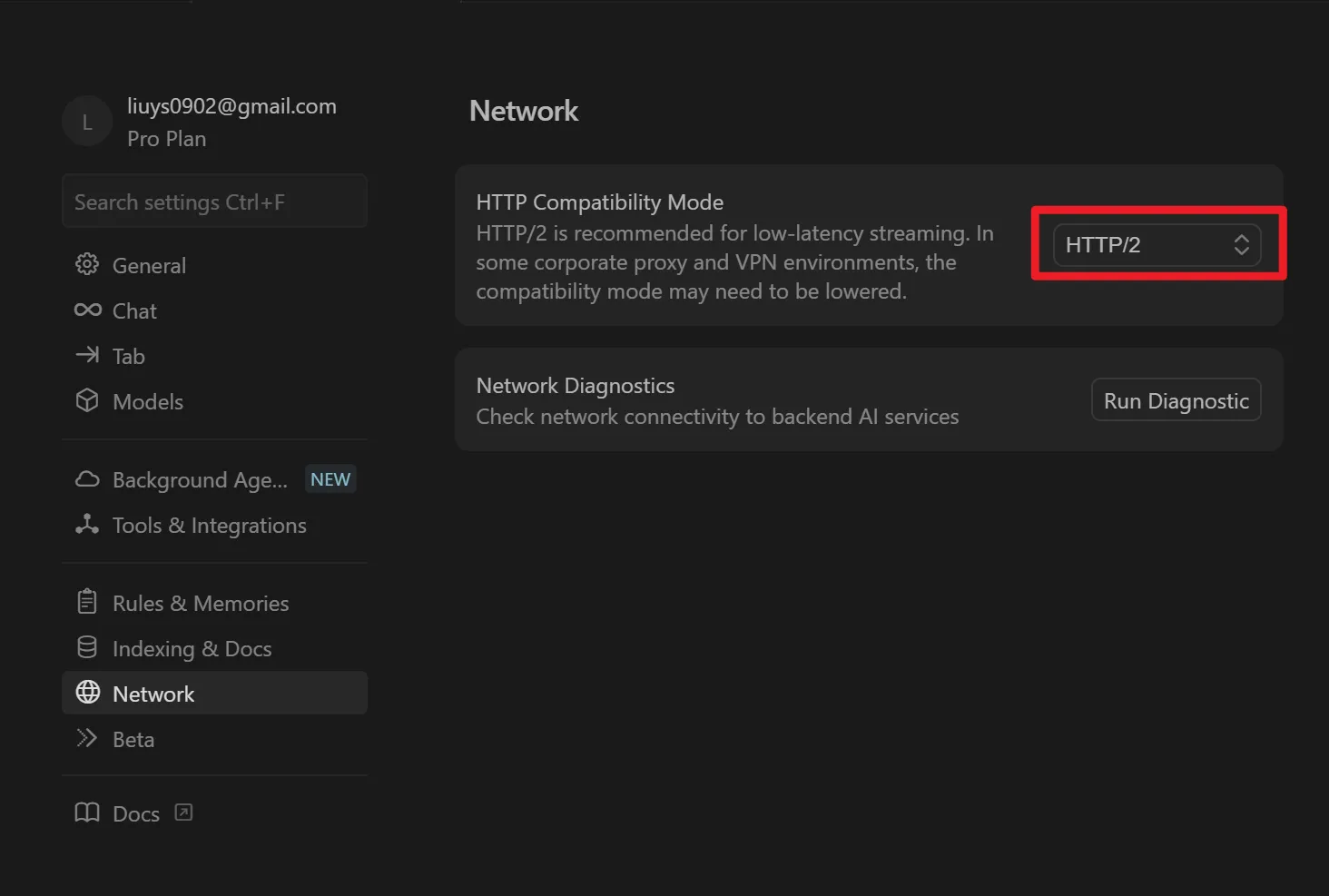Select the Rules & Memories clipboard icon
This screenshot has height=896, width=1329.
point(87,602)
